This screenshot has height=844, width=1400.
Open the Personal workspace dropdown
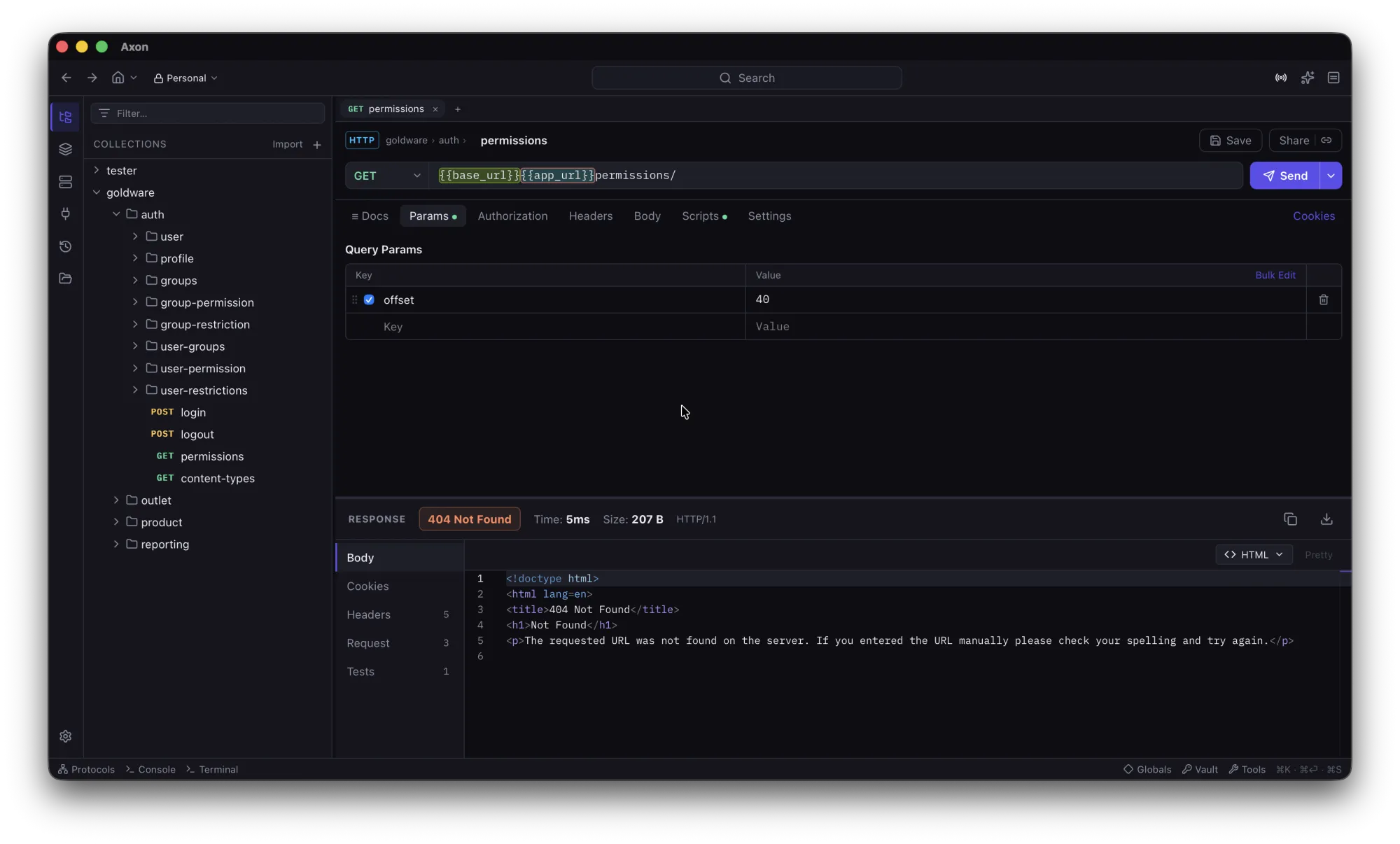tap(186, 78)
